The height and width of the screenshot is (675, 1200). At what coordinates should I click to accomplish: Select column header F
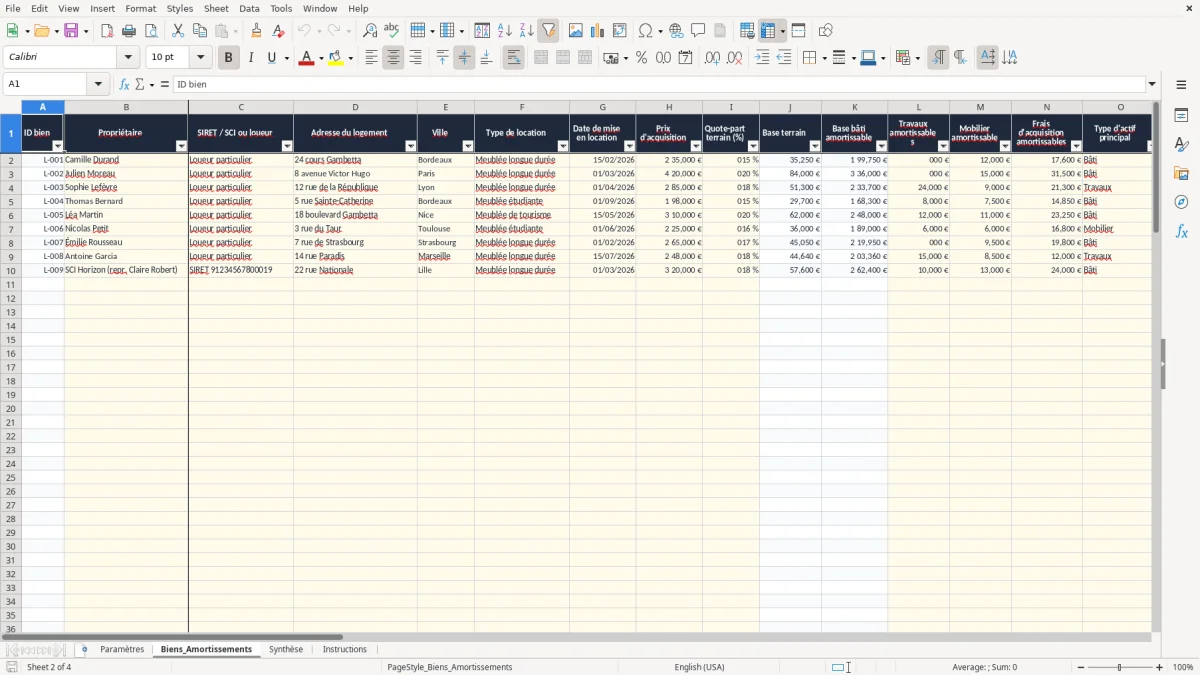pyautogui.click(x=522, y=107)
